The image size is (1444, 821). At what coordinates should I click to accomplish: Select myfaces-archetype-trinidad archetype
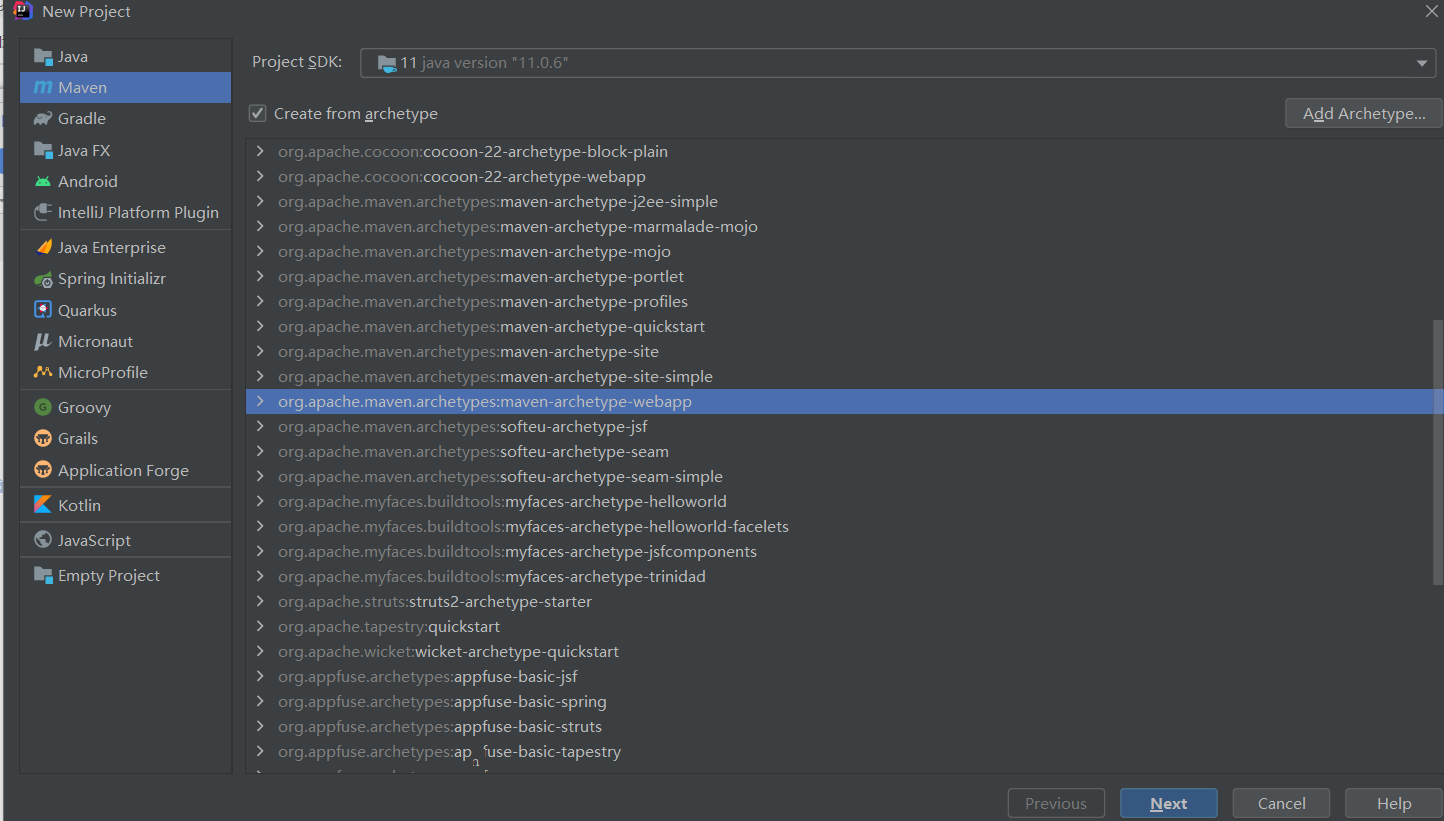(839, 577)
